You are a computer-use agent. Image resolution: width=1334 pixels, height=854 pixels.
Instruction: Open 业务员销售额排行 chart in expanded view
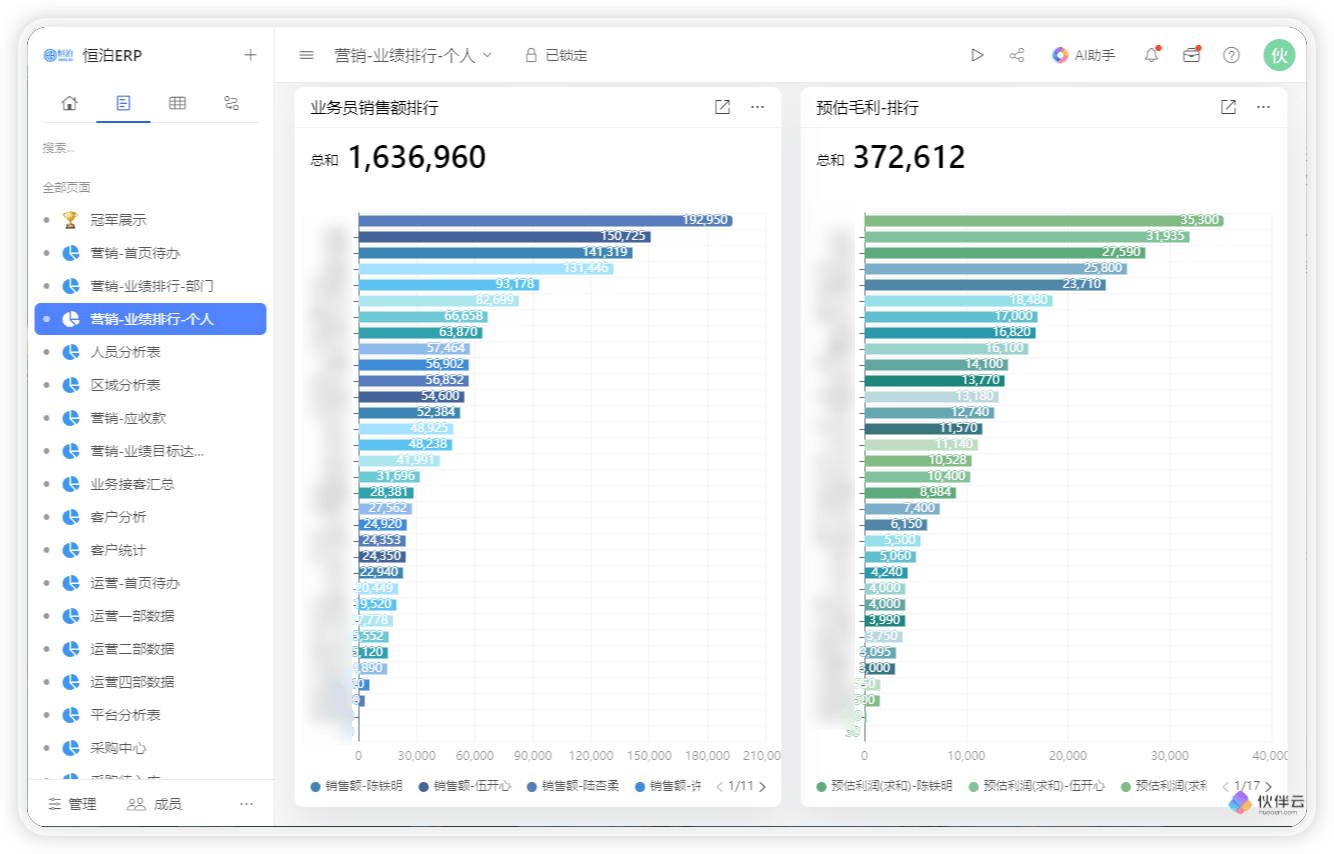(x=722, y=107)
